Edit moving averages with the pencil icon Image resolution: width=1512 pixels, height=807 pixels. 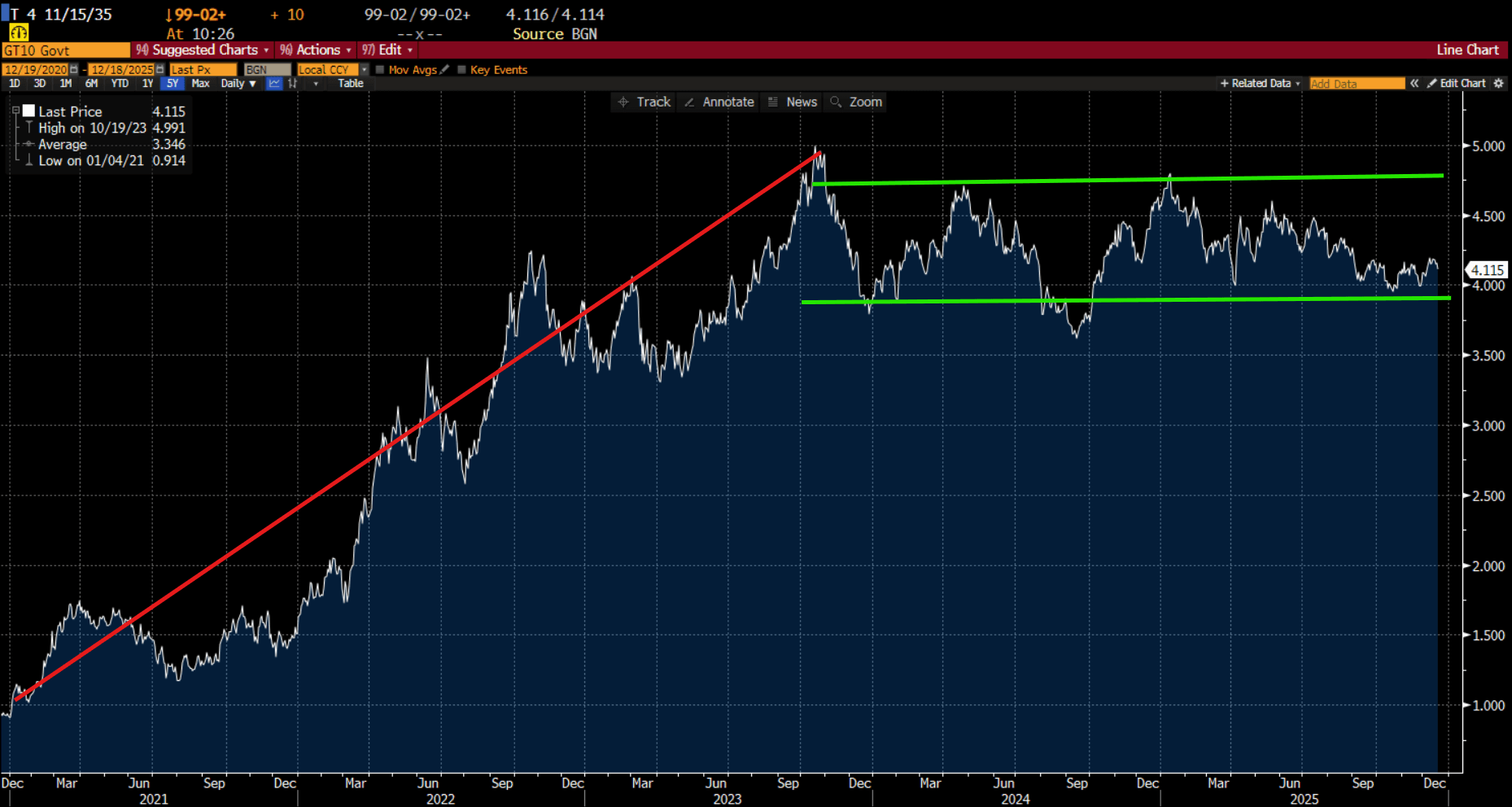[444, 70]
